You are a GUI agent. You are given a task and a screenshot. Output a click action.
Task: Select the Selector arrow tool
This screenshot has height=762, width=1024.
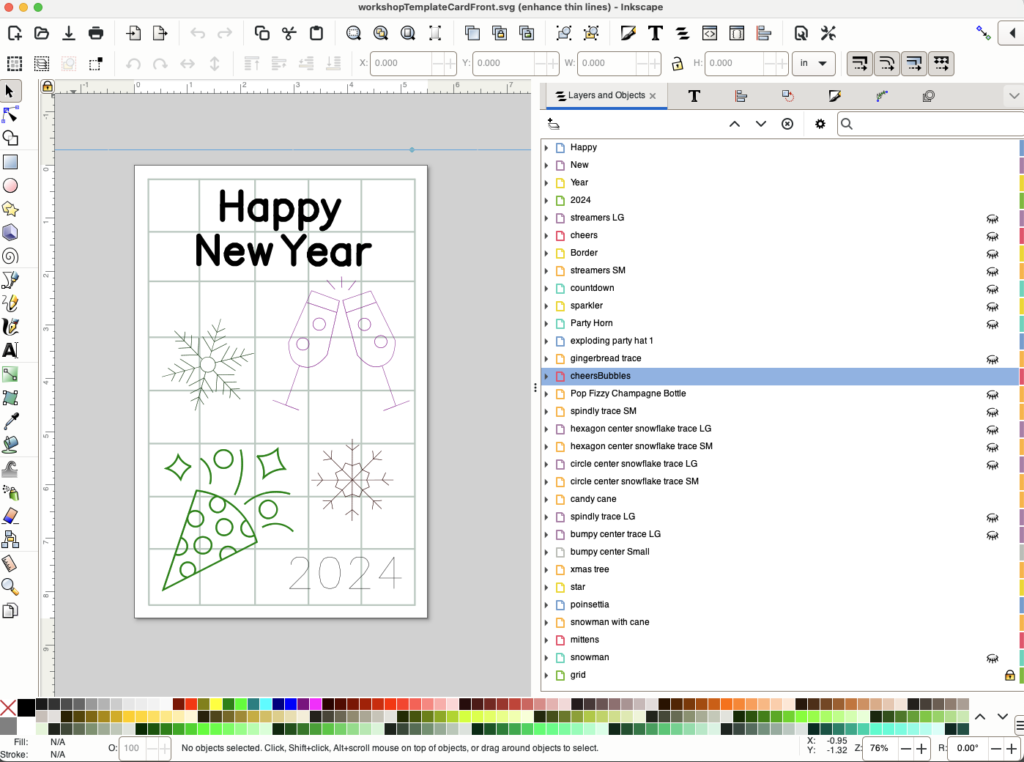coord(10,91)
